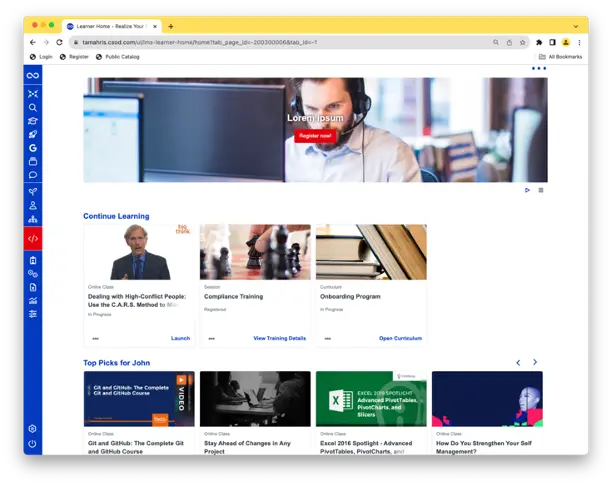612x486 pixels.
Task: Open options menu on Compliance Training card
Action: click(x=212, y=338)
